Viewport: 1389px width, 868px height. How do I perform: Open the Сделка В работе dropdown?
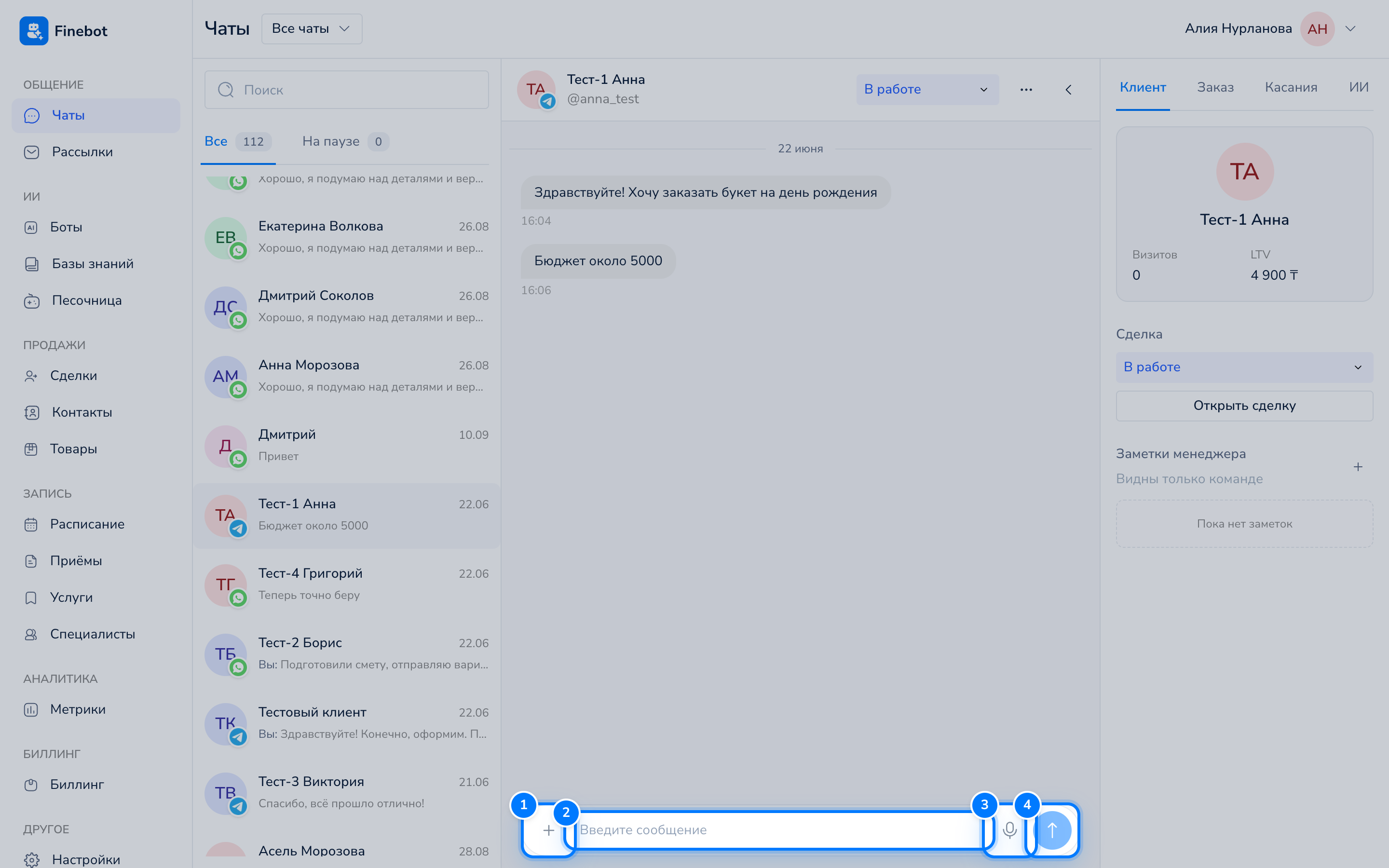pos(1244,367)
